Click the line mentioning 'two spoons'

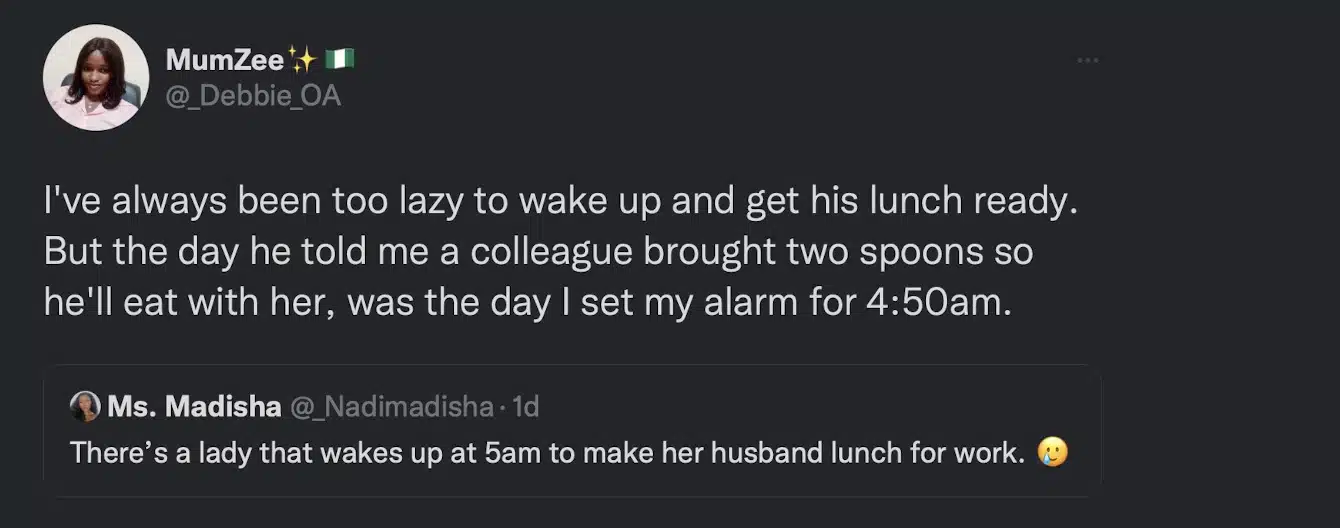coord(538,252)
